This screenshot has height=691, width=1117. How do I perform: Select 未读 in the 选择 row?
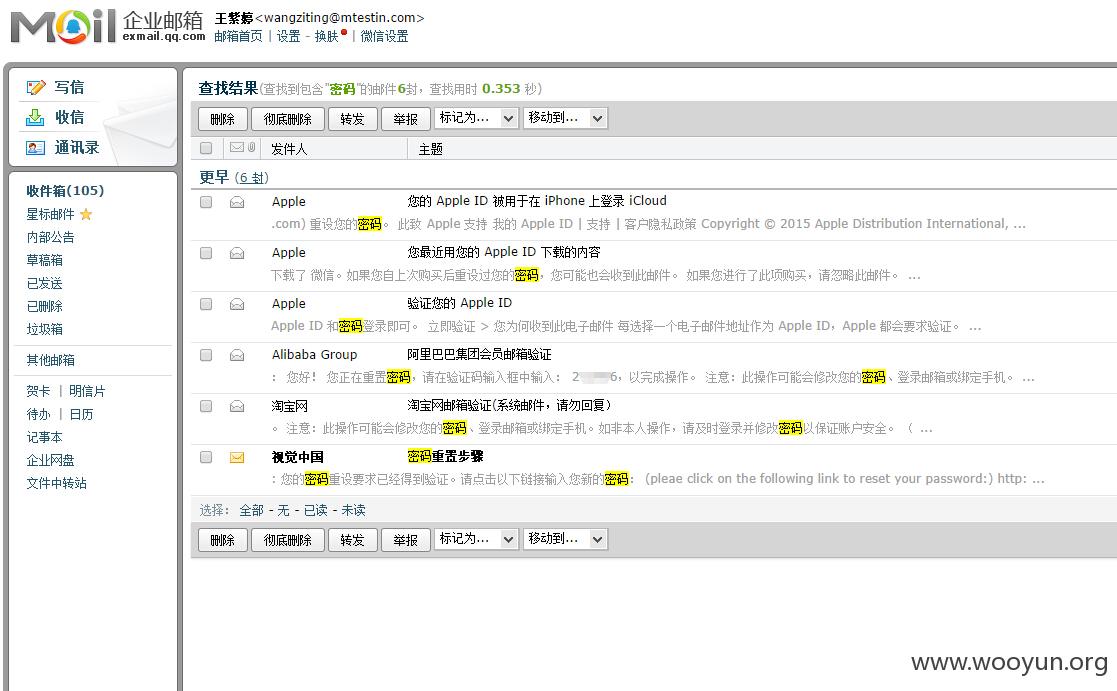point(353,510)
